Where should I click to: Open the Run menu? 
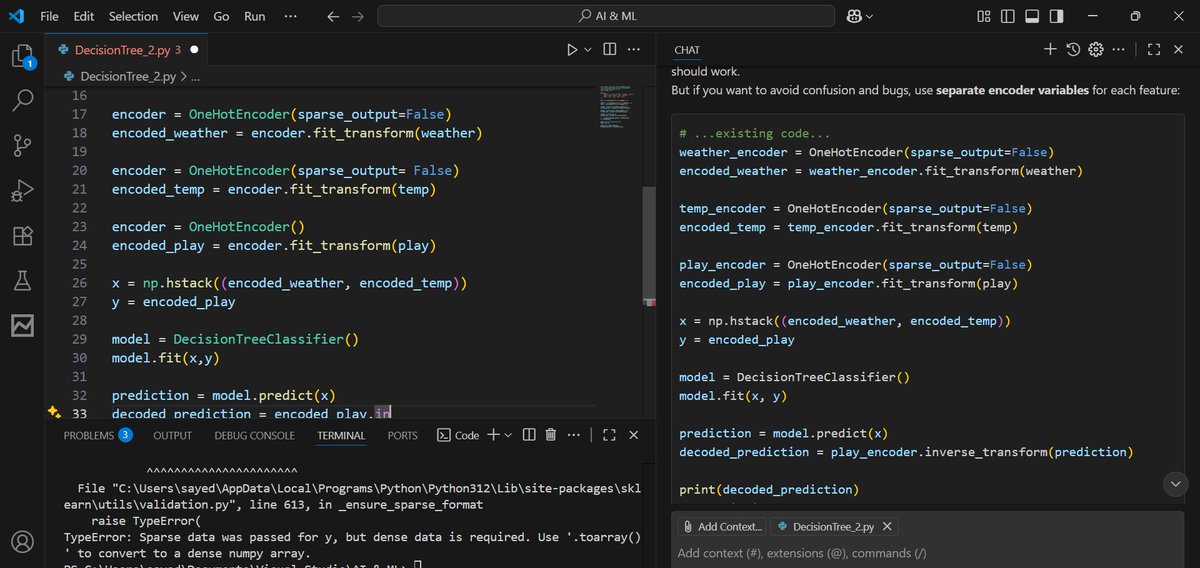click(255, 17)
